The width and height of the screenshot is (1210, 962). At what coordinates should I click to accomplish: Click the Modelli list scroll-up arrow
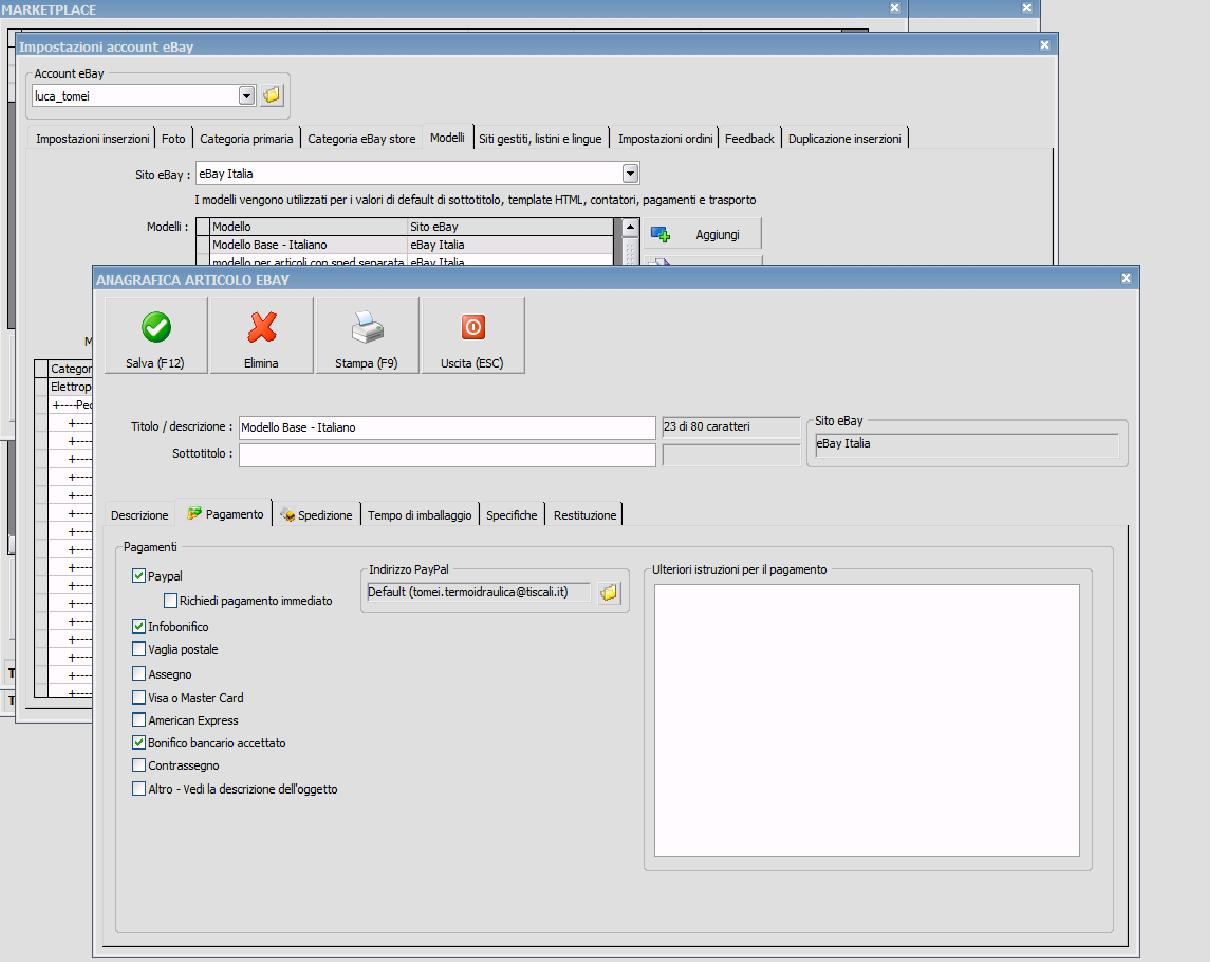(631, 227)
